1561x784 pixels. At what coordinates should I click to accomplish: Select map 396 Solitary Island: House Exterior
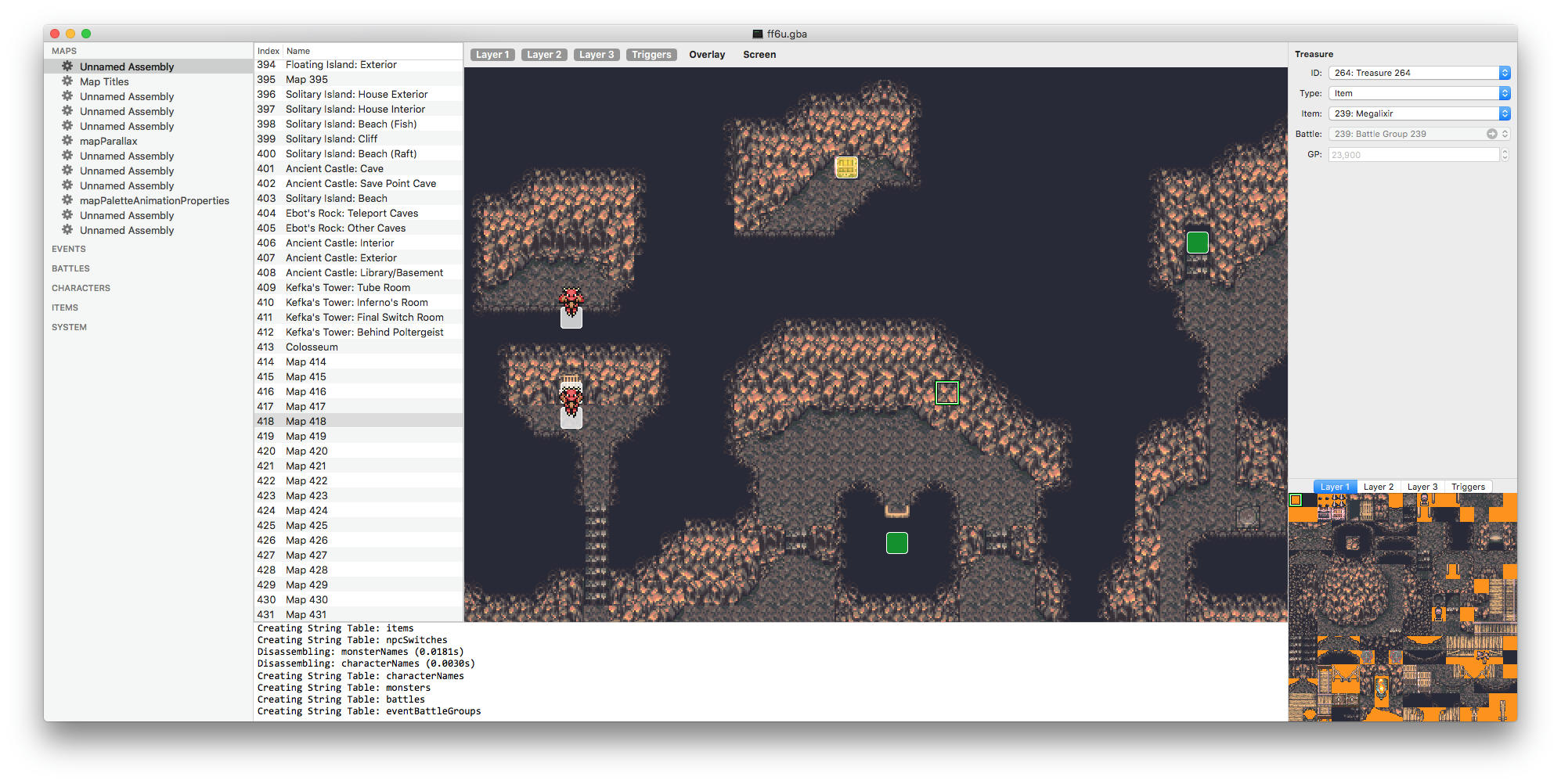click(x=359, y=94)
